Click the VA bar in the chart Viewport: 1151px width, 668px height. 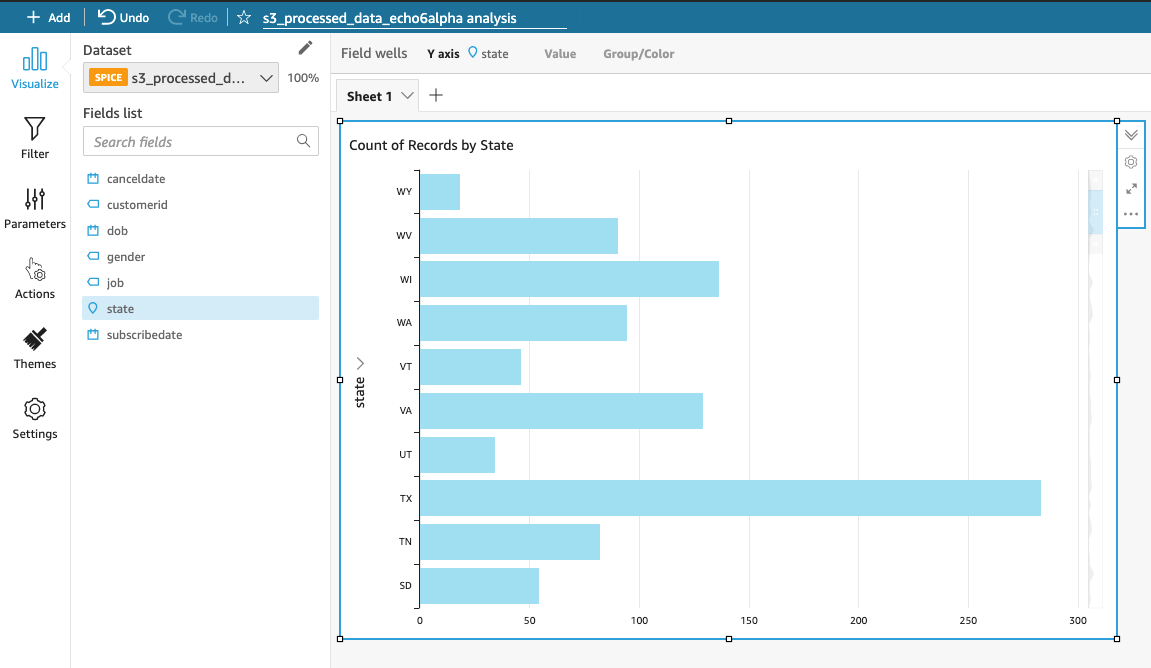click(561, 410)
